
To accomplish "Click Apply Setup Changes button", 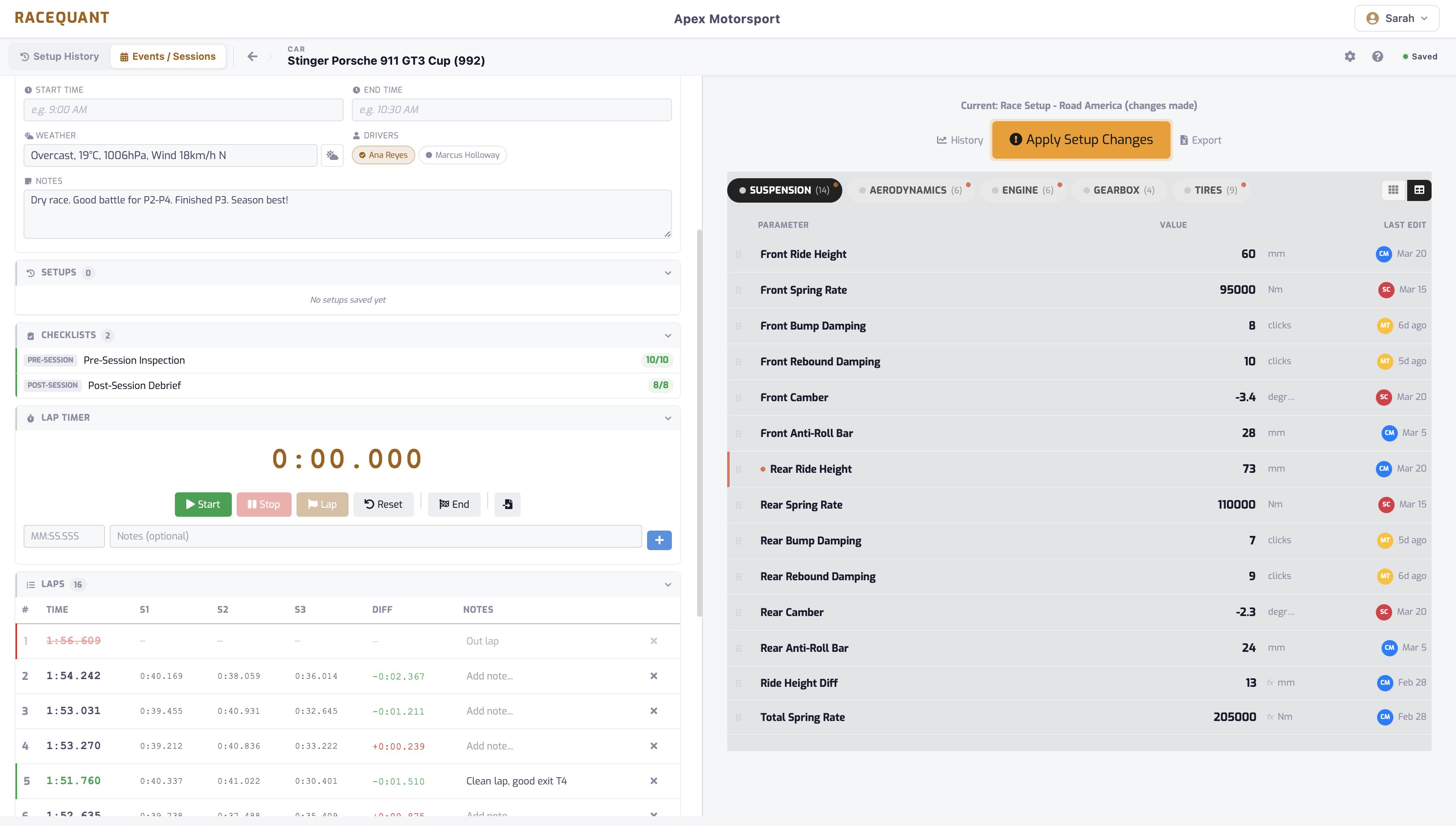I will pos(1081,140).
